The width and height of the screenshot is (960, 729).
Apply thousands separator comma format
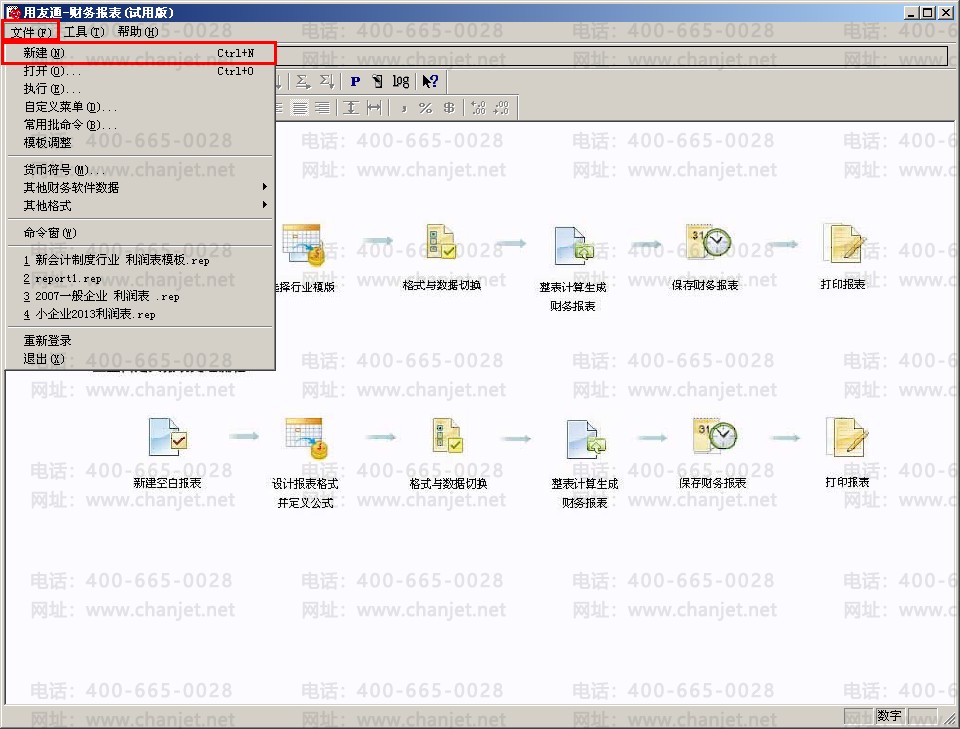(x=403, y=109)
